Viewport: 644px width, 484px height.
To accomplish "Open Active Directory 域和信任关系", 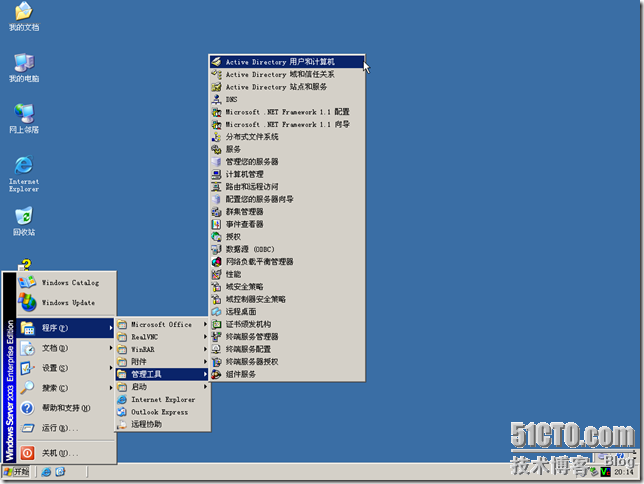I will point(287,74).
